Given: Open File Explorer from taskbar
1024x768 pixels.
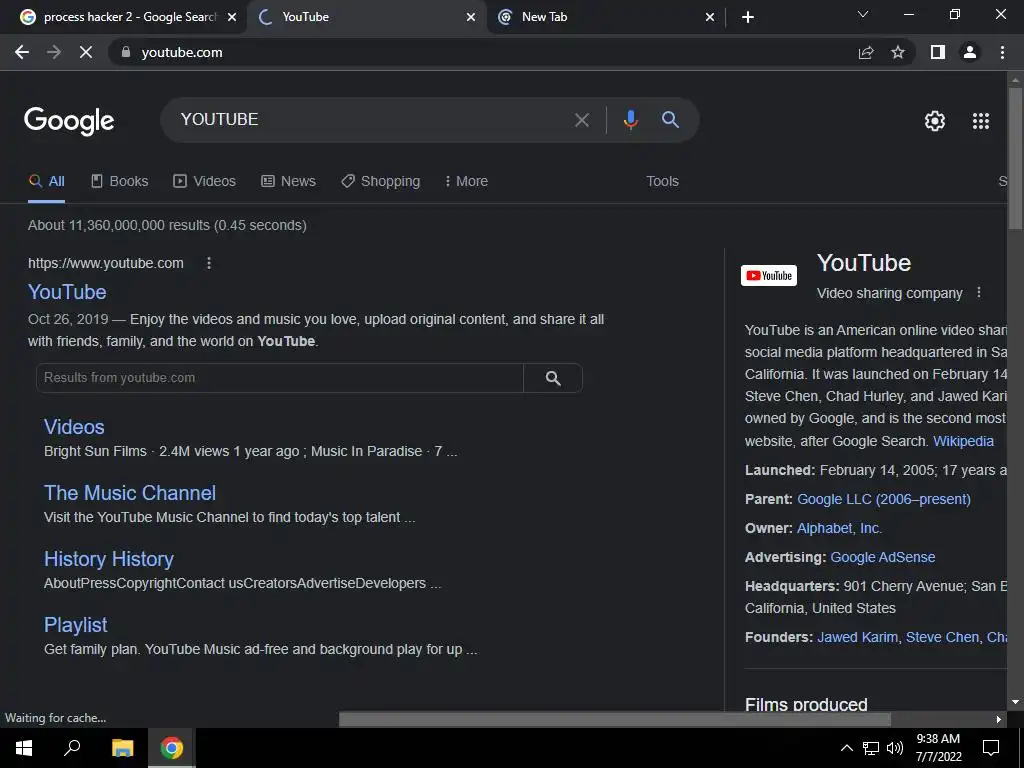Looking at the screenshot, I should (122, 748).
